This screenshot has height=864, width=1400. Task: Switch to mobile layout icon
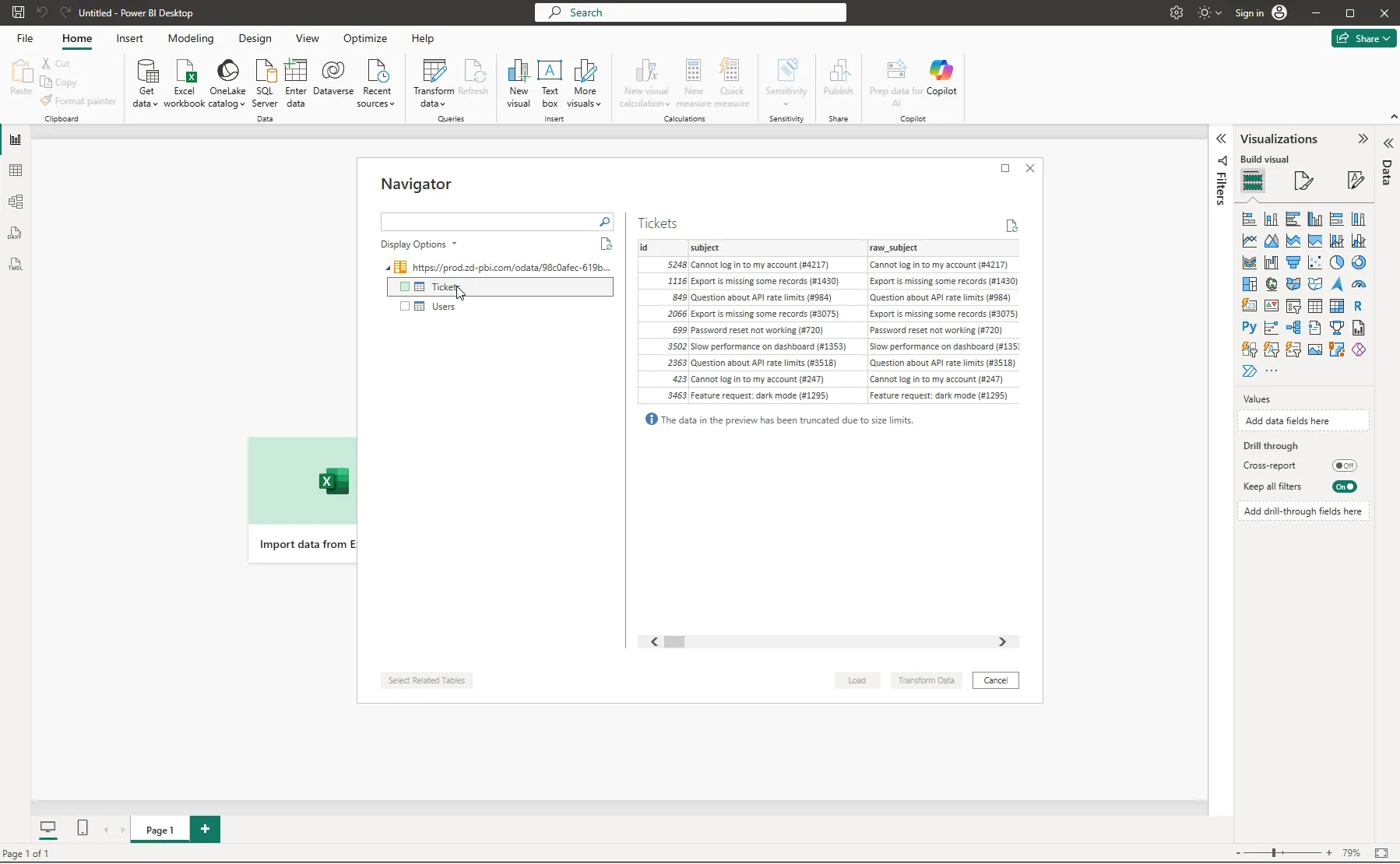pyautogui.click(x=83, y=828)
